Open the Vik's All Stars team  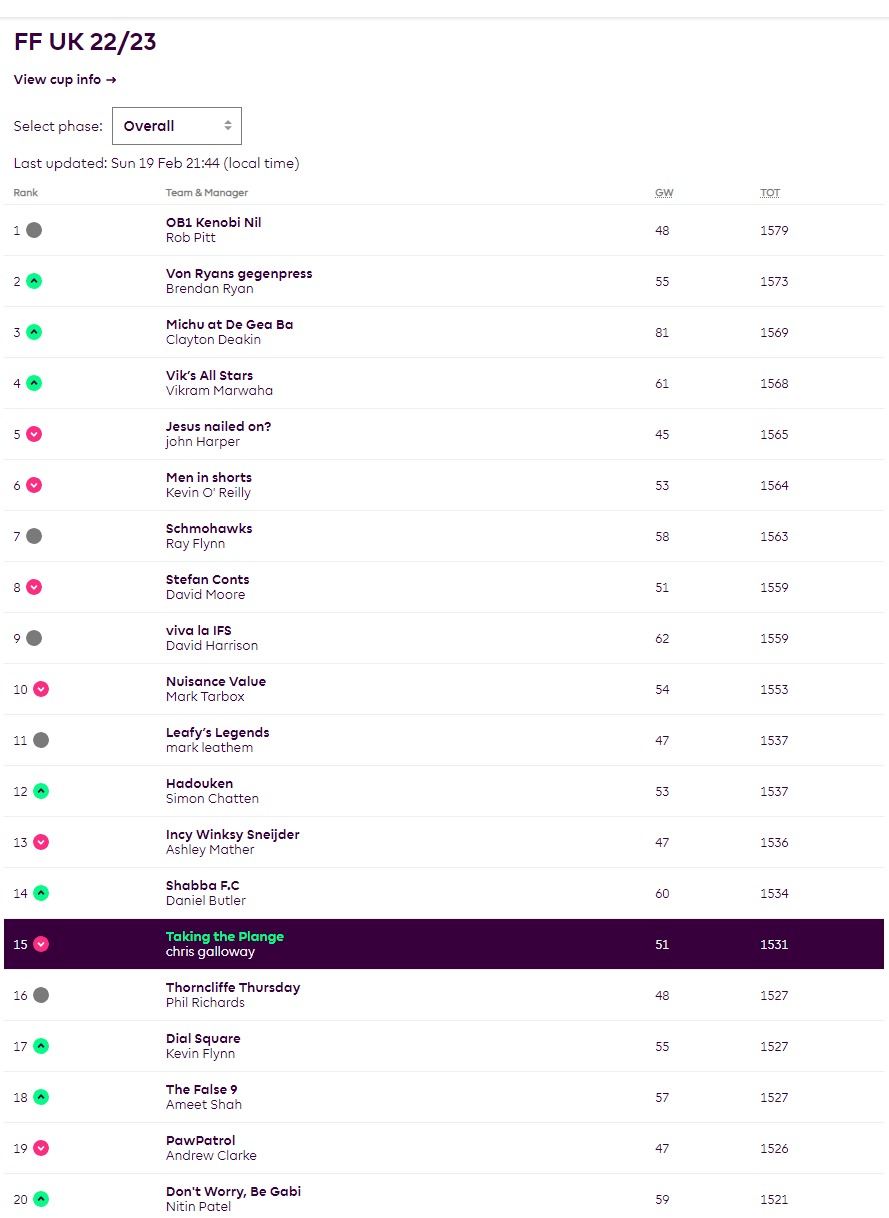pos(209,376)
